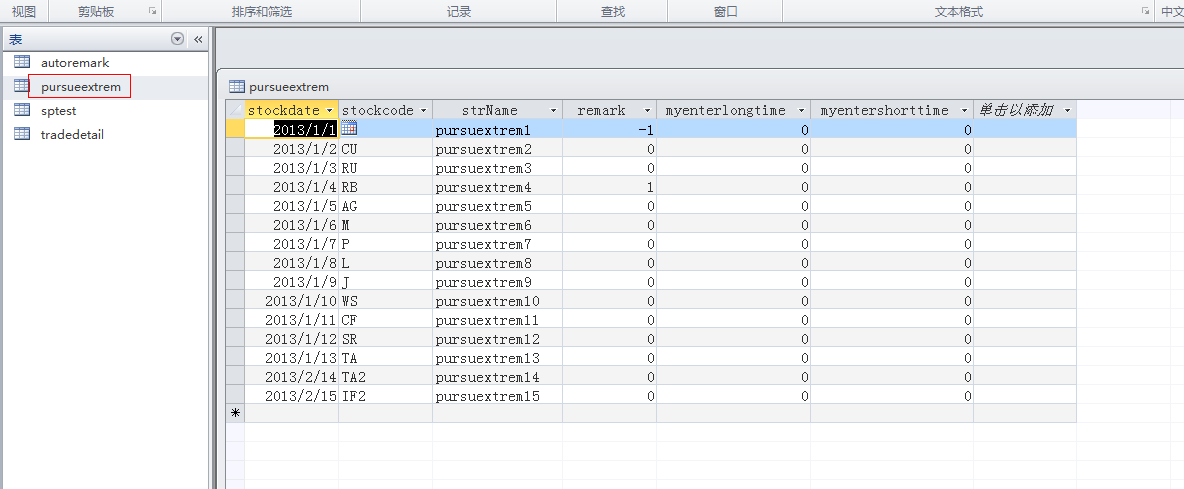Open the date picker calendar icon
Screen dimensions: 1184x489
click(x=349, y=129)
